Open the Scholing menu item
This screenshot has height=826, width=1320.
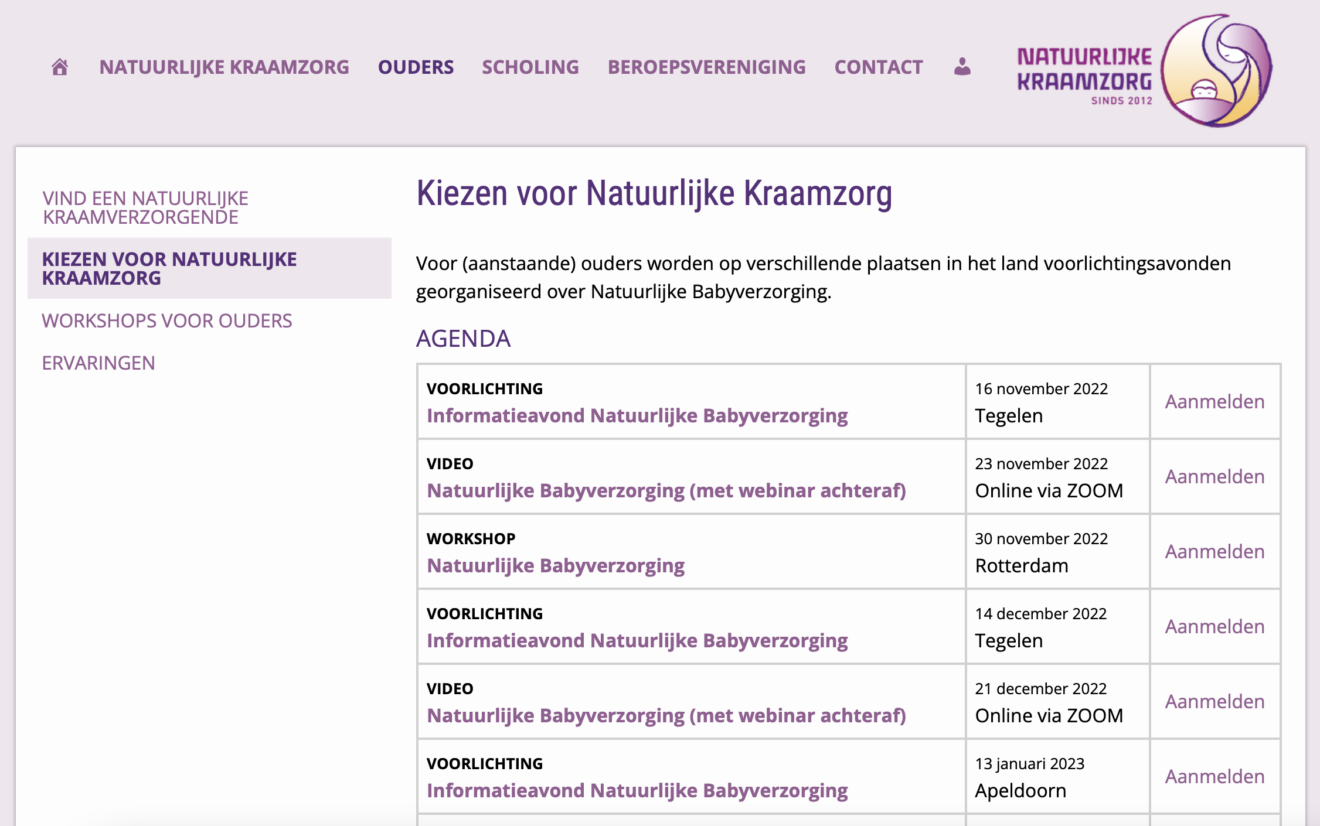coord(530,67)
